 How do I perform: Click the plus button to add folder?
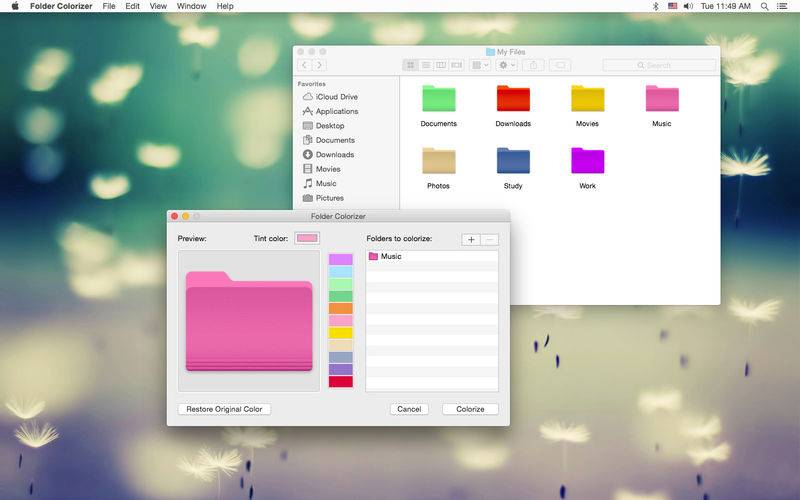(470, 239)
